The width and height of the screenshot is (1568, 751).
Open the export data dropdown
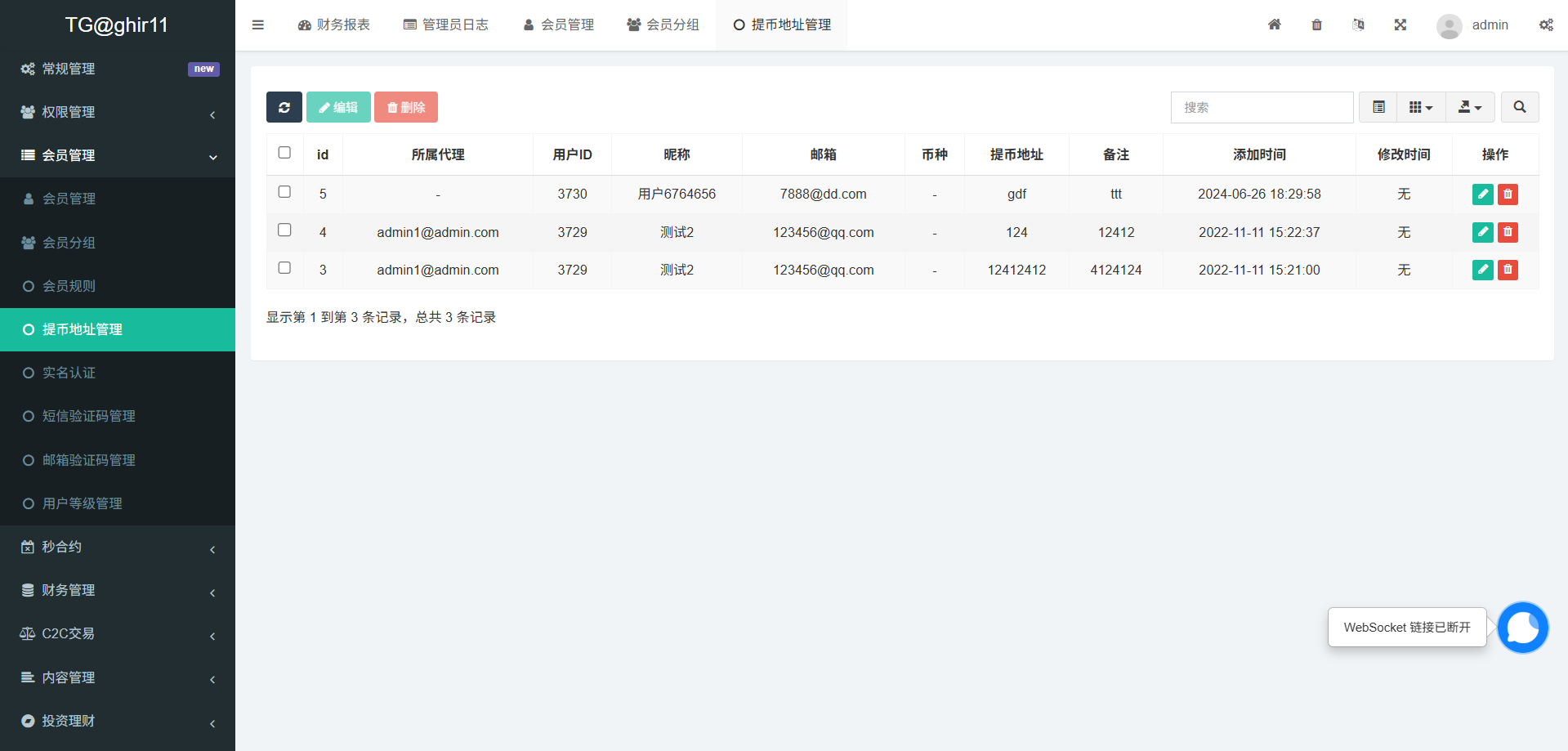click(x=1469, y=107)
